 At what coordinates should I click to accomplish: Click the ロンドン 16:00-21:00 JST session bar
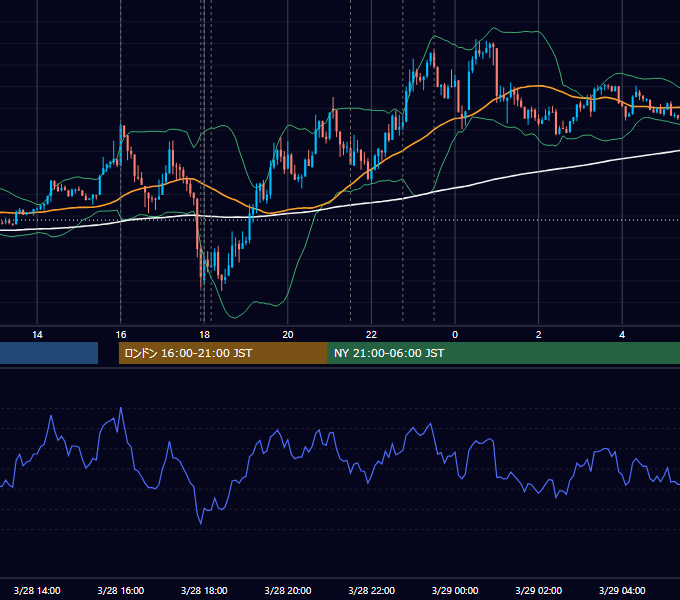pos(223,353)
